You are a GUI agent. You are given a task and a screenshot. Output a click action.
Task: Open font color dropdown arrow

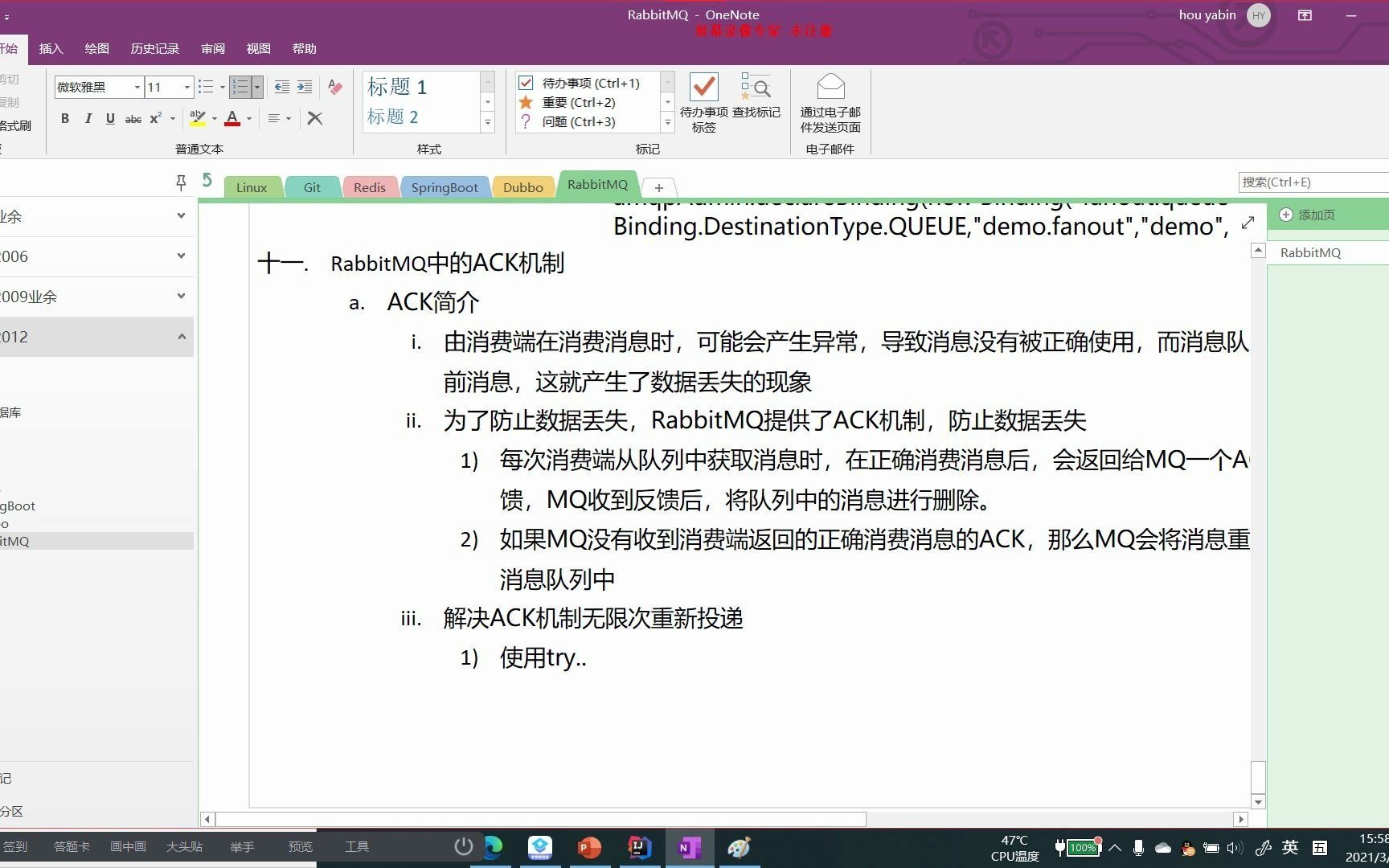(249, 119)
